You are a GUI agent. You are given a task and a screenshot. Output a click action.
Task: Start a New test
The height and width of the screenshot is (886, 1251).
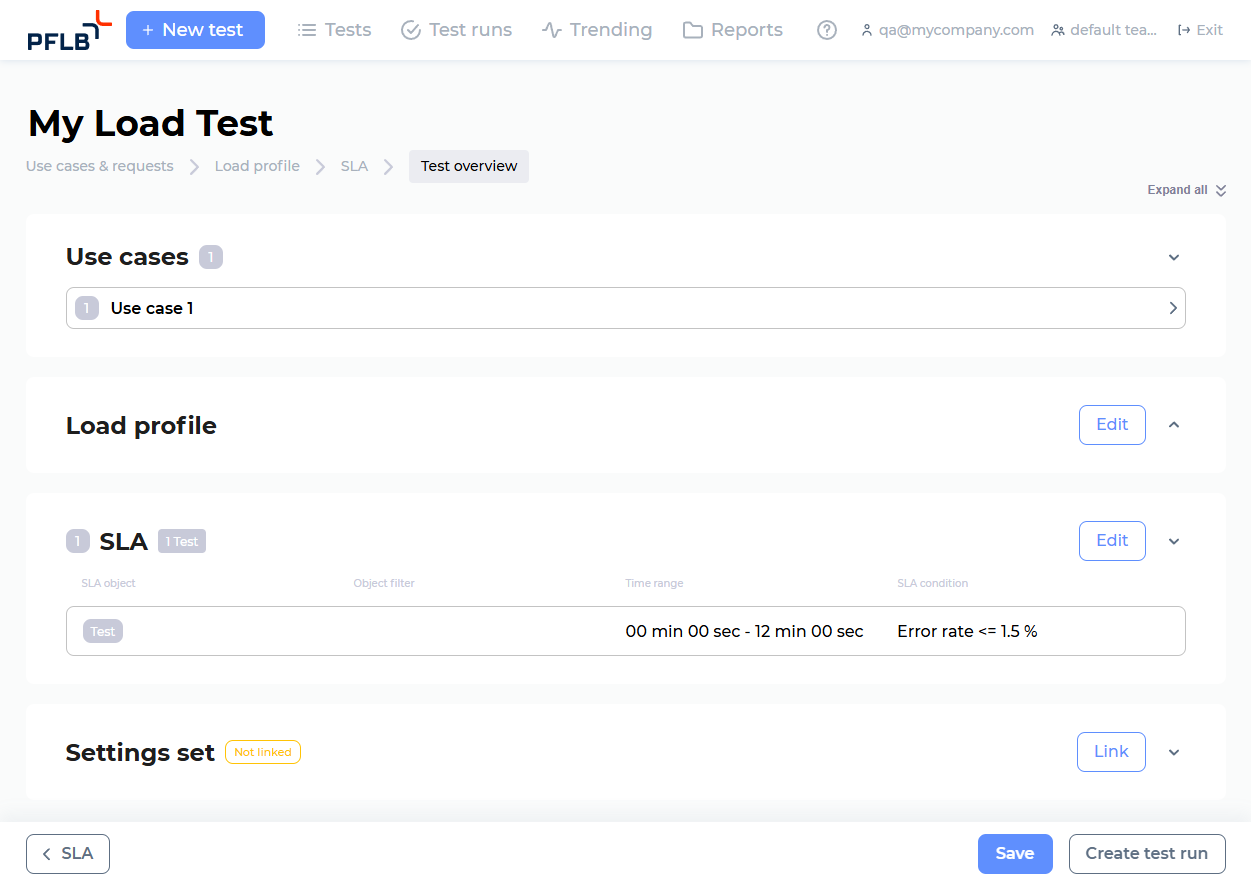pyautogui.click(x=195, y=29)
